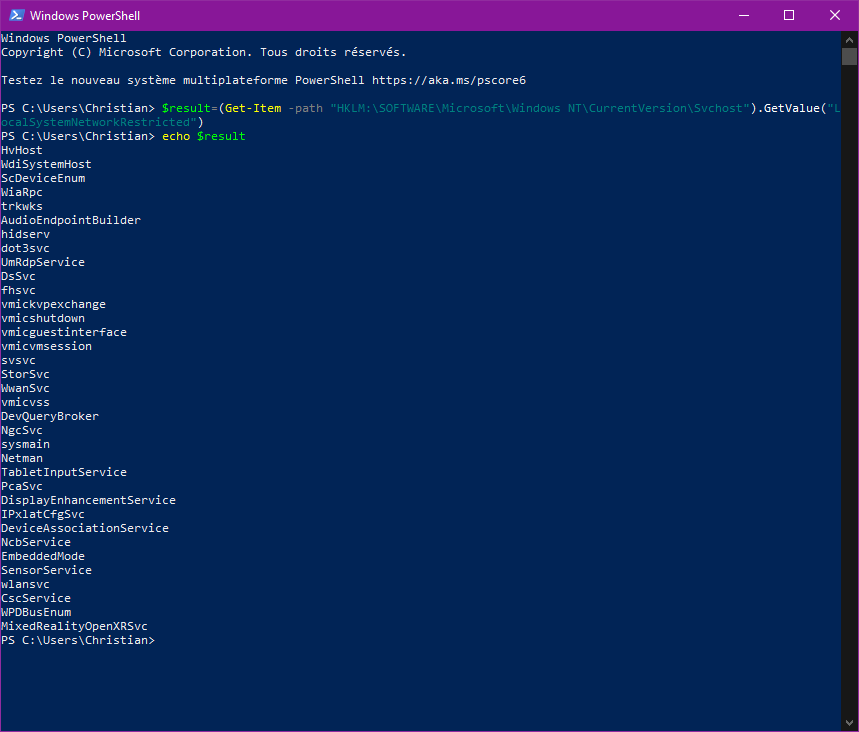Click the DisplayEnhancementService output line

coord(88,500)
